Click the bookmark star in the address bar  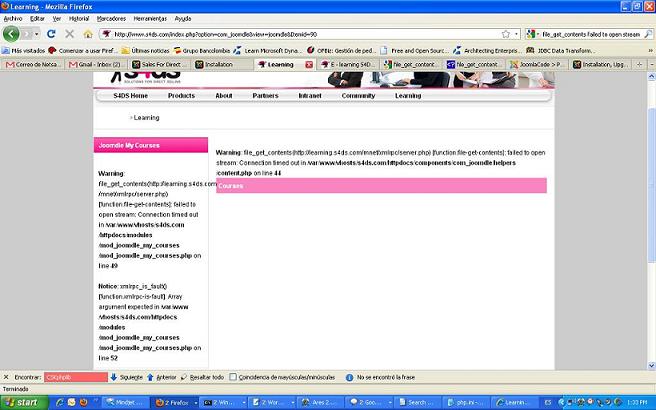click(x=506, y=34)
